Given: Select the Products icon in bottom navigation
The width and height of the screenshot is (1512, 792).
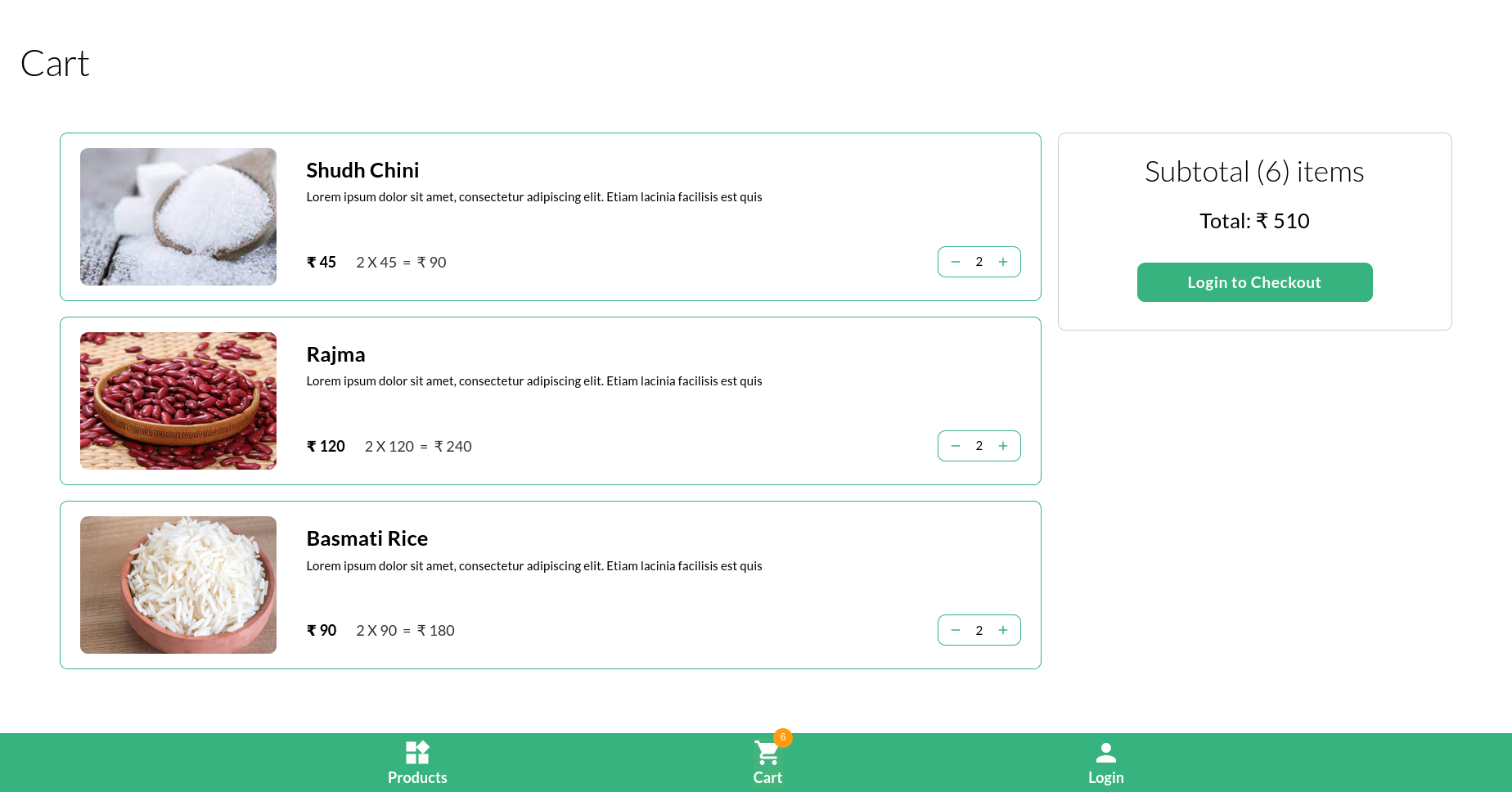Looking at the screenshot, I should [x=417, y=752].
